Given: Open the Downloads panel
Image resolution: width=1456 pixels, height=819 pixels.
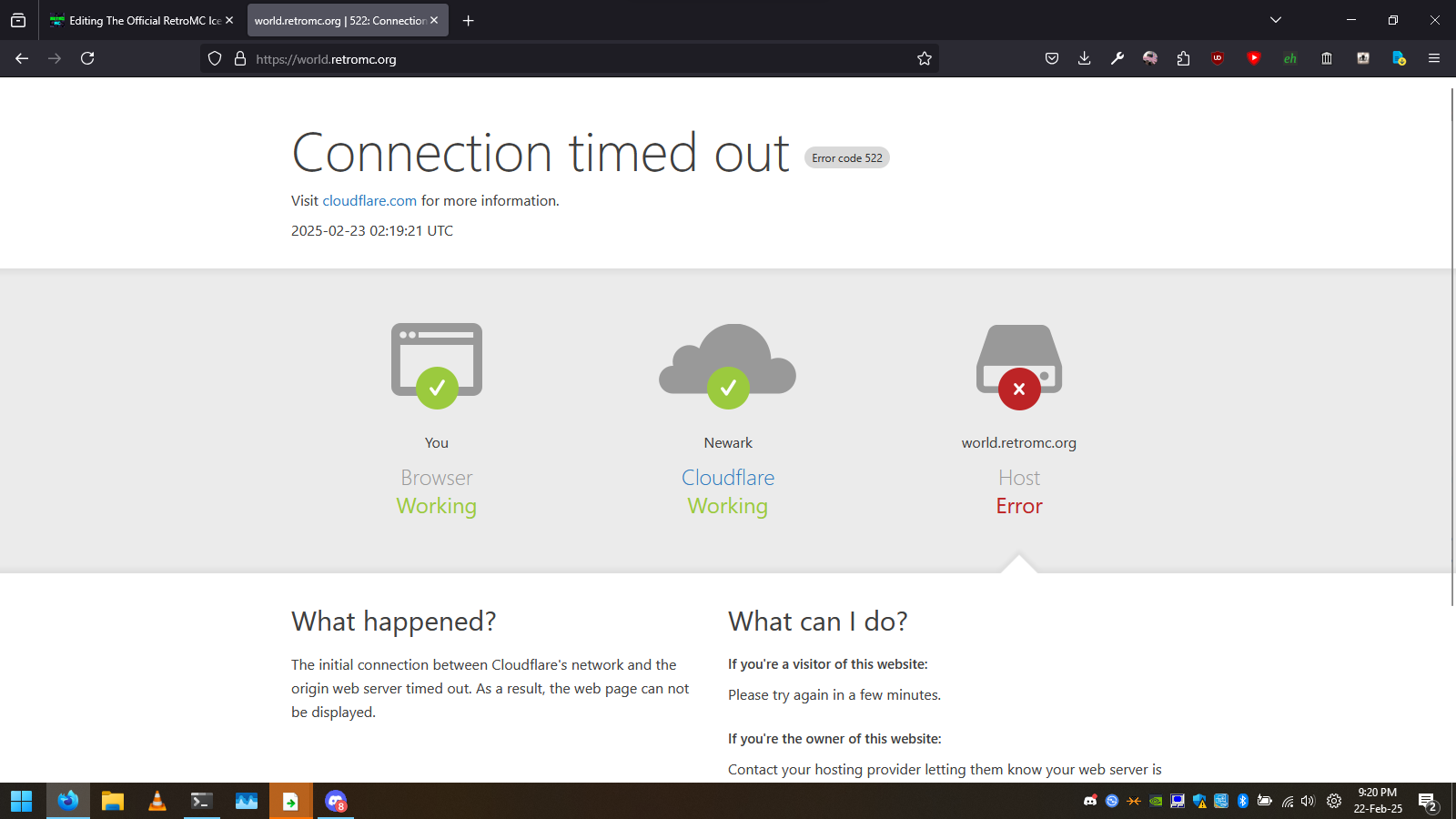Looking at the screenshot, I should (x=1084, y=58).
